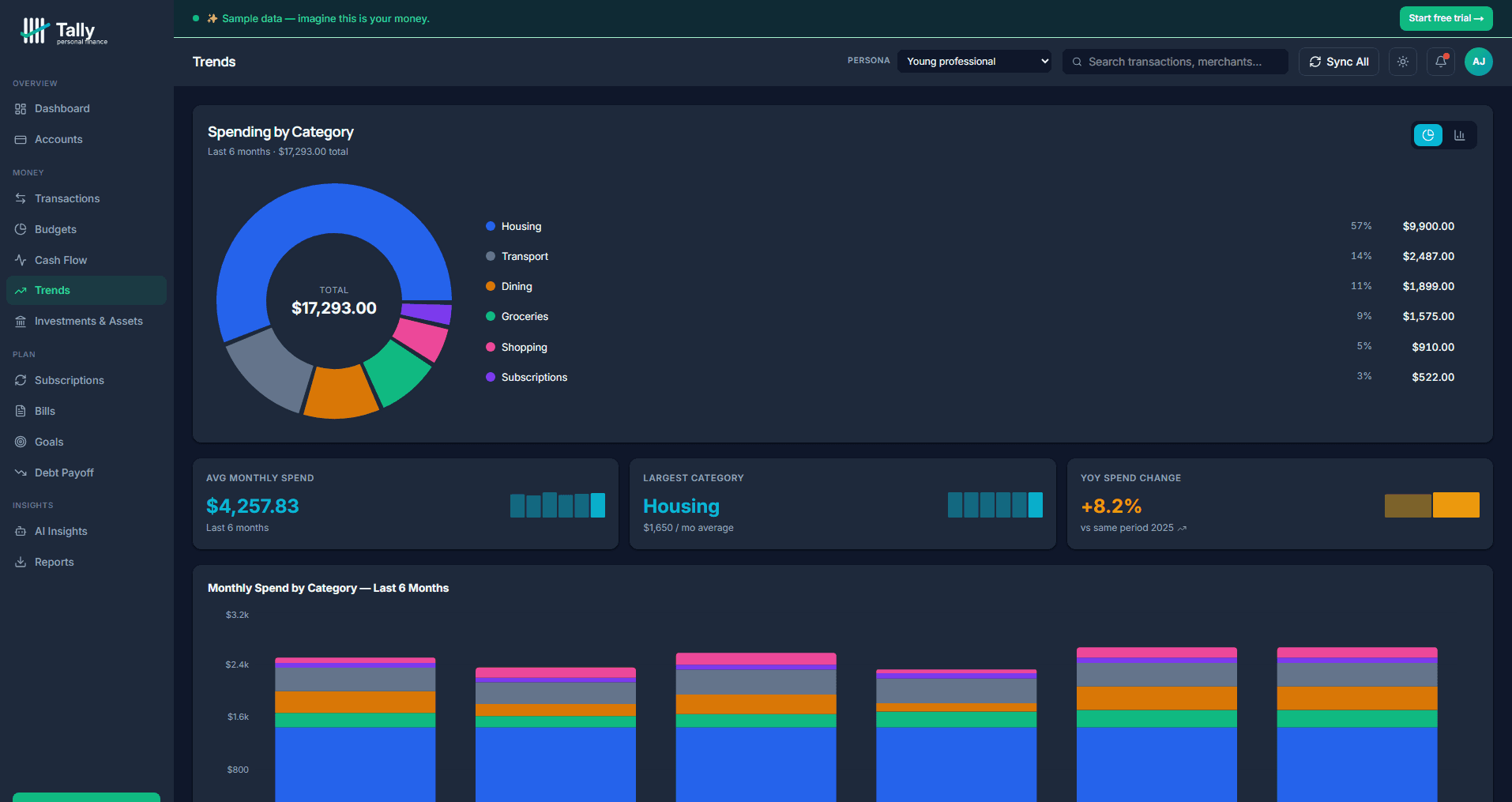Click the sparkle icon in sample data banner
This screenshot has width=1512, height=802.
213,18
